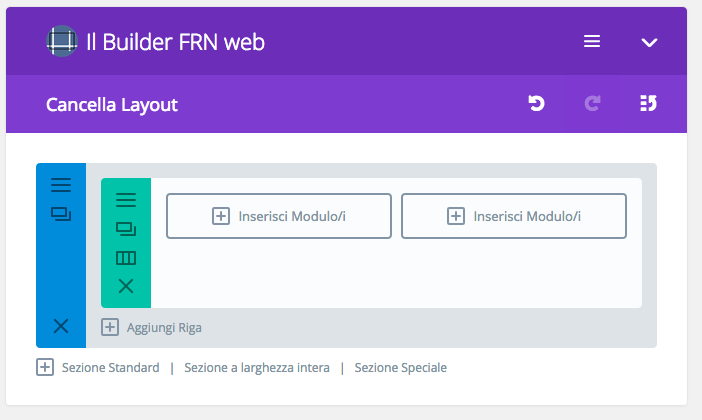The image size is (702, 420).
Task: Click Cancella Layout
Action: pyautogui.click(x=112, y=105)
